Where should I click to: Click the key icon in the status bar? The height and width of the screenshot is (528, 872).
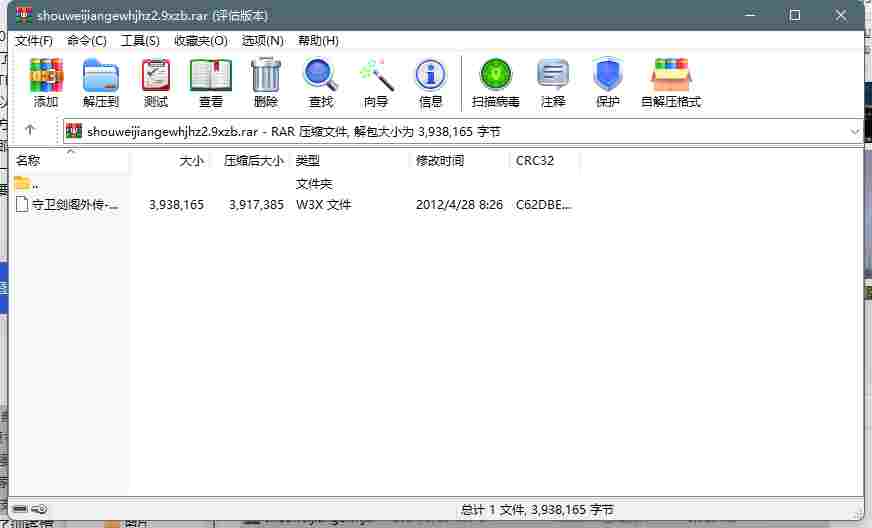39,509
